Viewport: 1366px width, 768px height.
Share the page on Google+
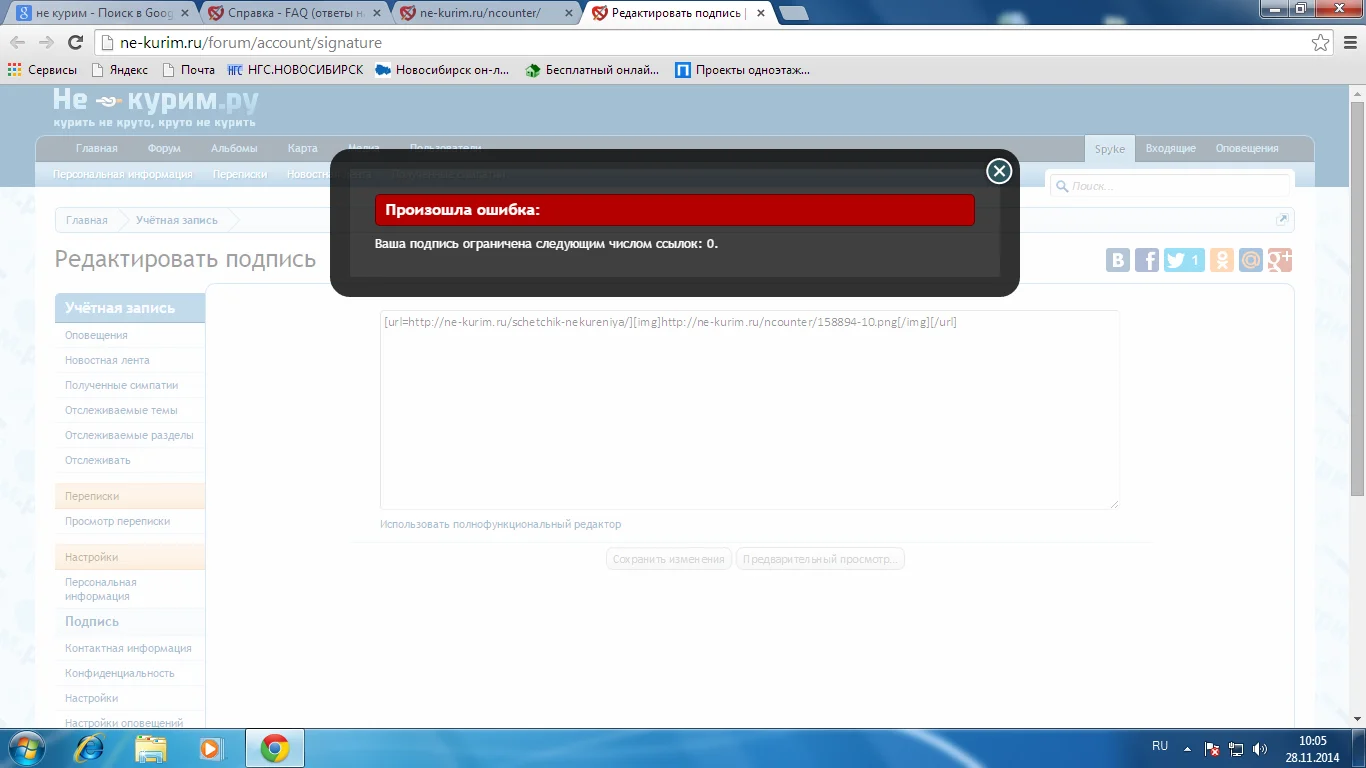point(1280,260)
